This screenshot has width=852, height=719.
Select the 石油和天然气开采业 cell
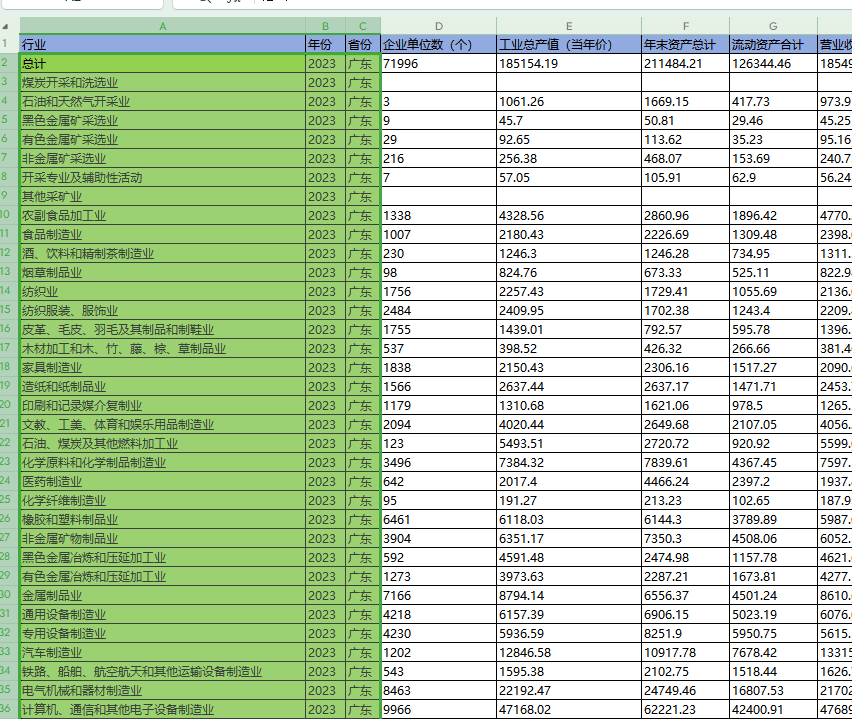point(162,102)
